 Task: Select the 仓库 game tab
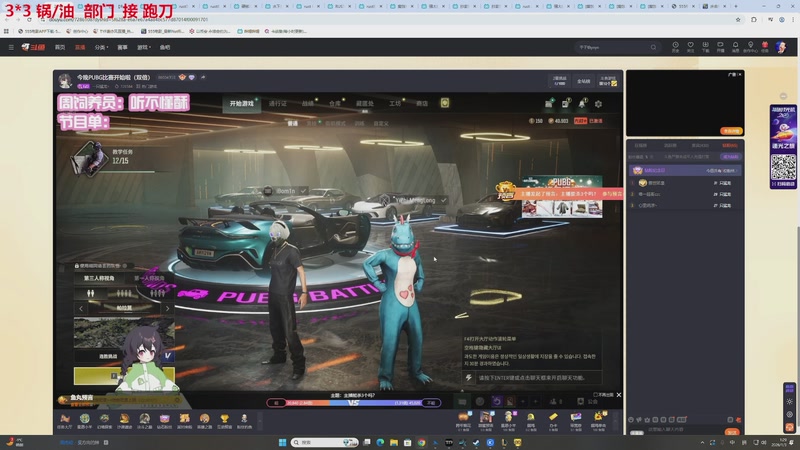(x=335, y=104)
